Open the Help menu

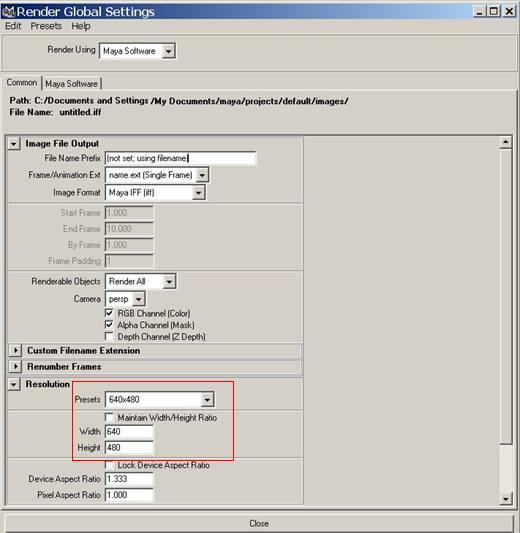point(81,26)
